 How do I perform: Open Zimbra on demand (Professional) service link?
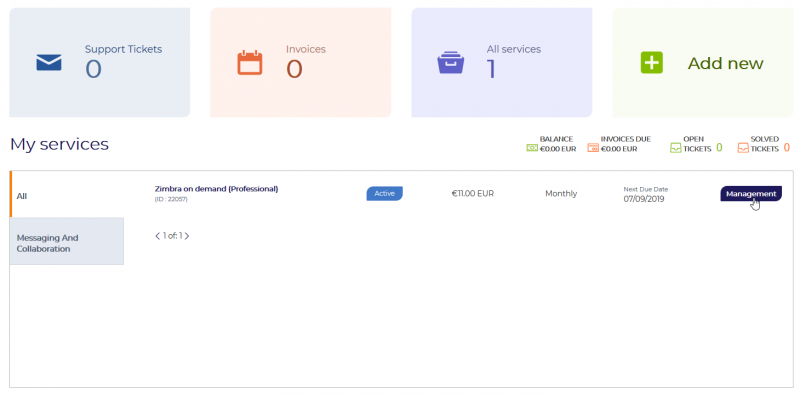(216, 189)
